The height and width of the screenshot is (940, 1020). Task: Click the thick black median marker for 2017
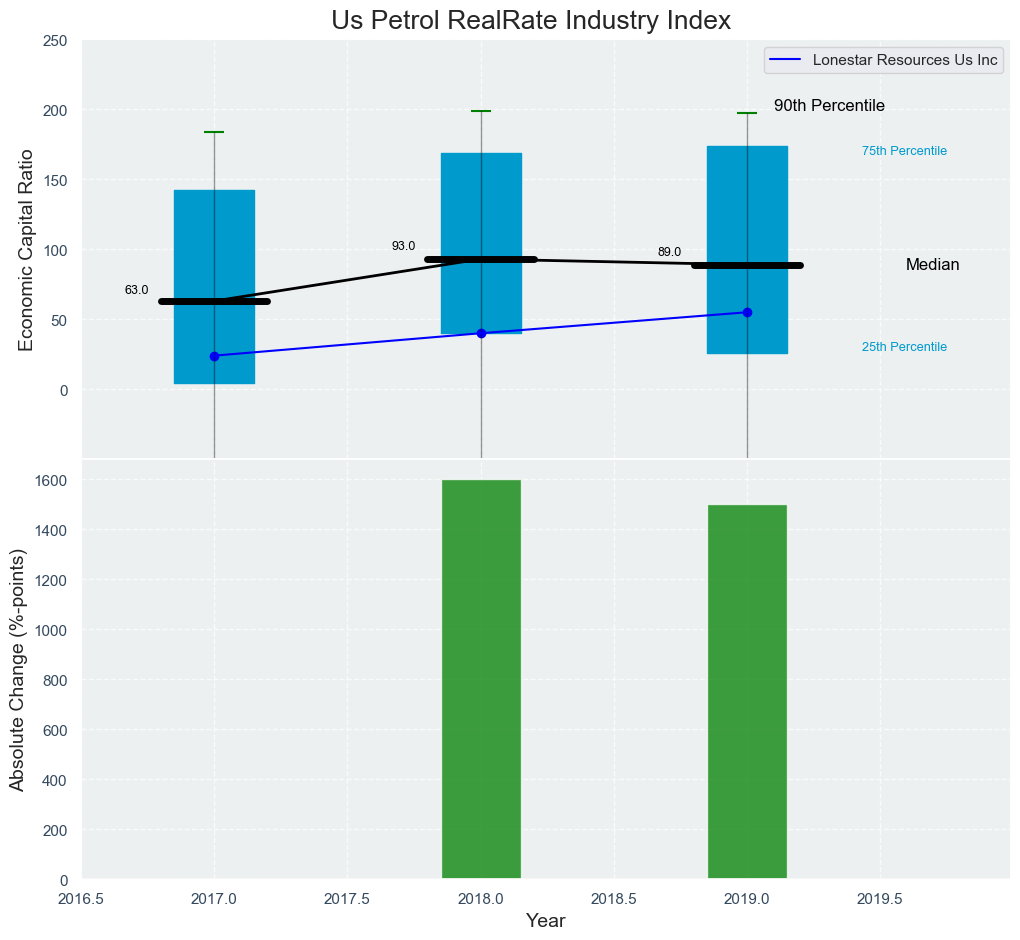tap(214, 301)
